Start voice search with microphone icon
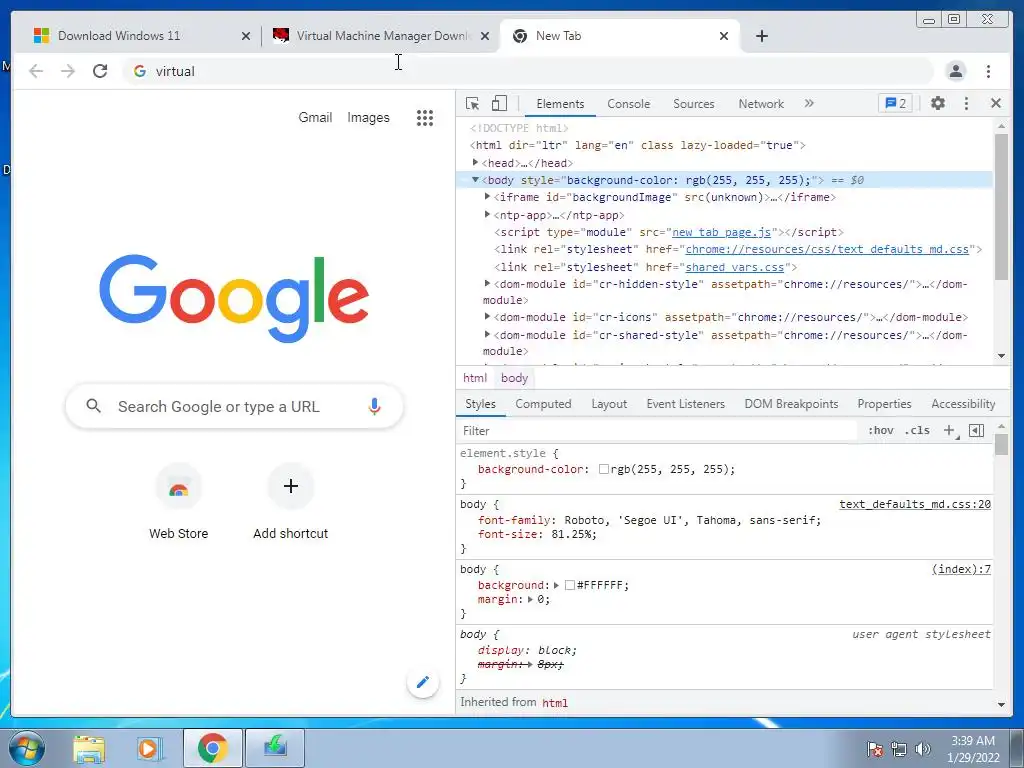The image size is (1024, 768). [x=374, y=406]
